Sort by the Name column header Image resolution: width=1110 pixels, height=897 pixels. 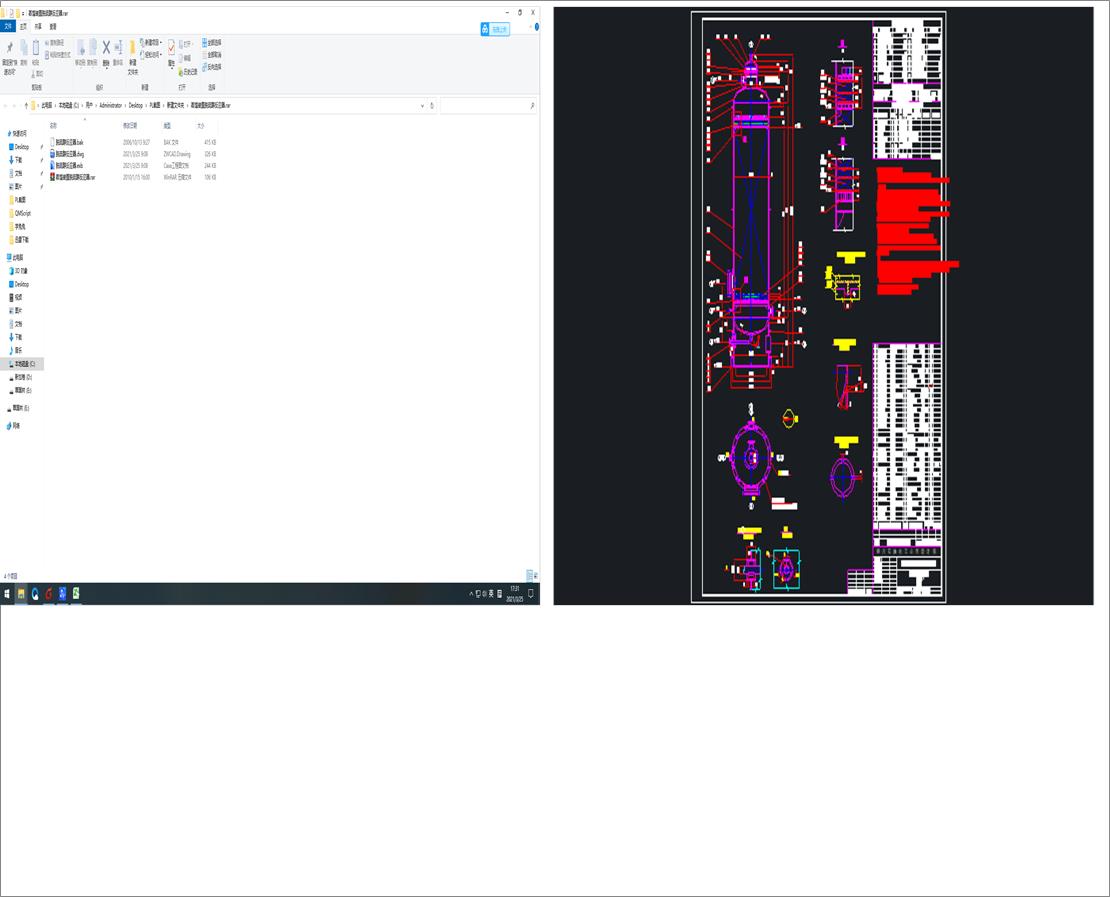[53, 125]
